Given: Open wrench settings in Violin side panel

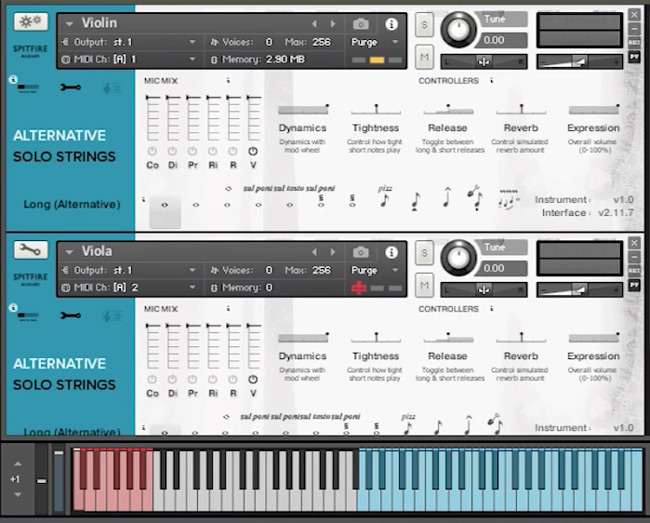Looking at the screenshot, I should [70, 88].
